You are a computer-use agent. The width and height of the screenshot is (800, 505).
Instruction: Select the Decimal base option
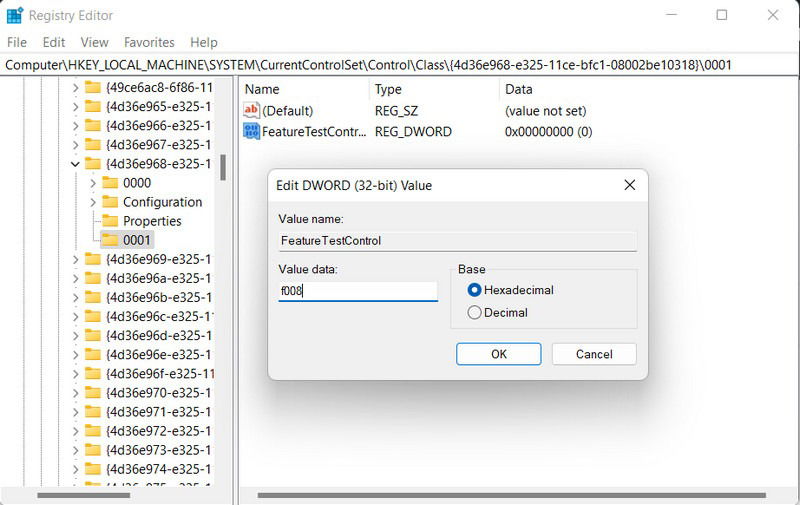474,312
